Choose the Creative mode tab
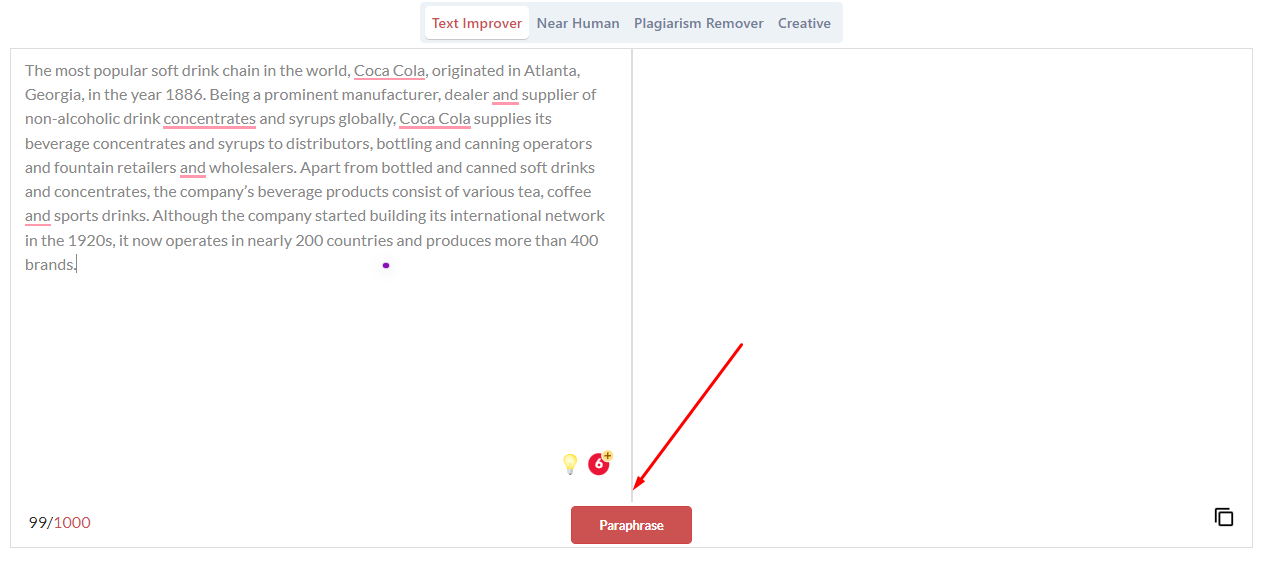Screen dimensions: 1269x579 804,23
